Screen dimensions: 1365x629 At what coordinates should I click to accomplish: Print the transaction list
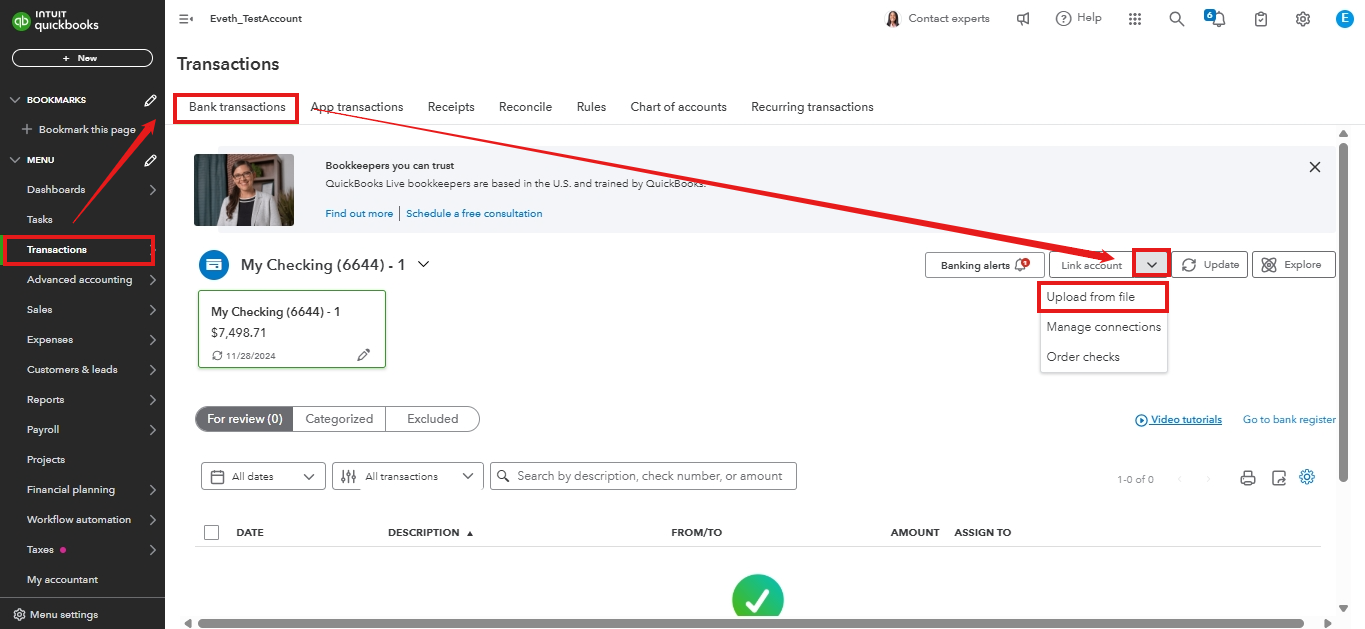1248,478
